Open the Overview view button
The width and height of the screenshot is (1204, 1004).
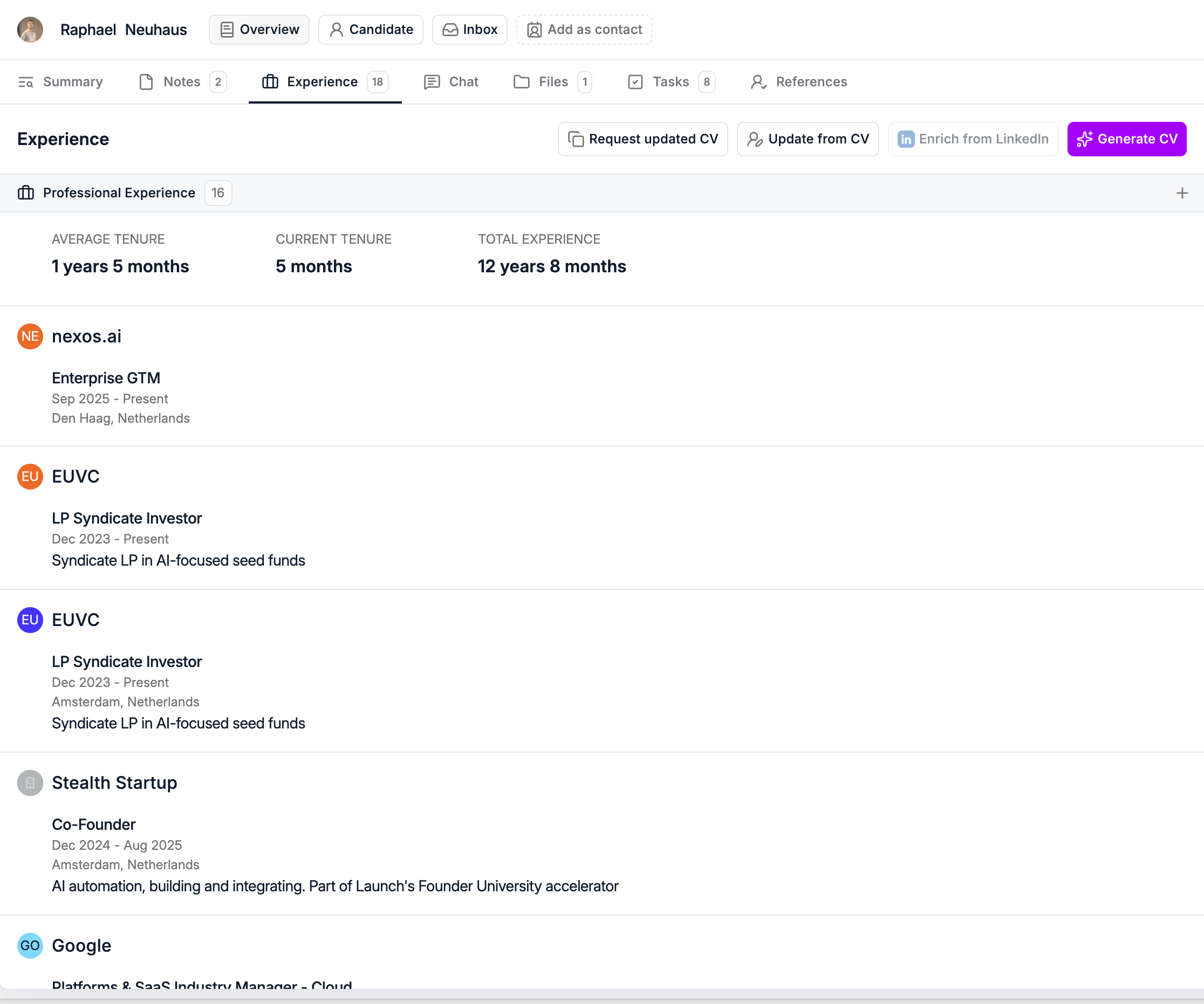tap(259, 30)
